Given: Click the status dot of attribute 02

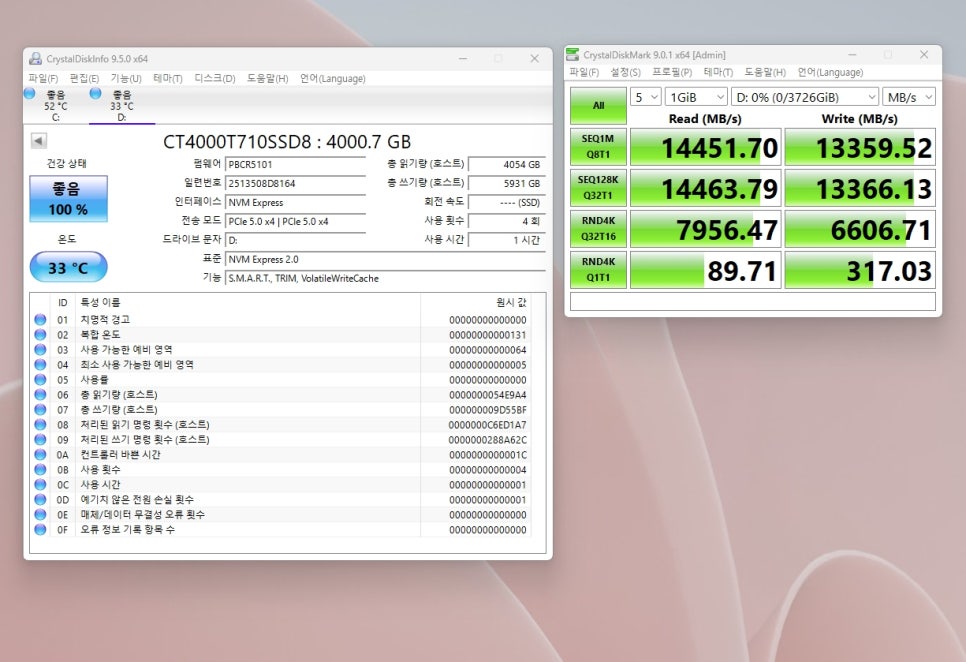Looking at the screenshot, I should click(x=41, y=334).
